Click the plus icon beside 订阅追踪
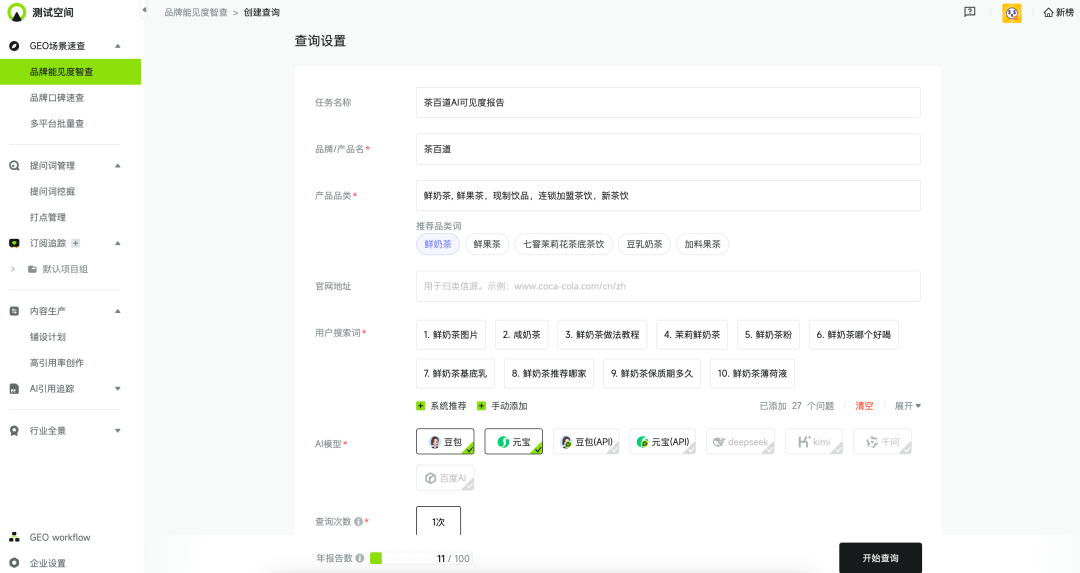Screen dimensions: 1080x573 point(76,243)
